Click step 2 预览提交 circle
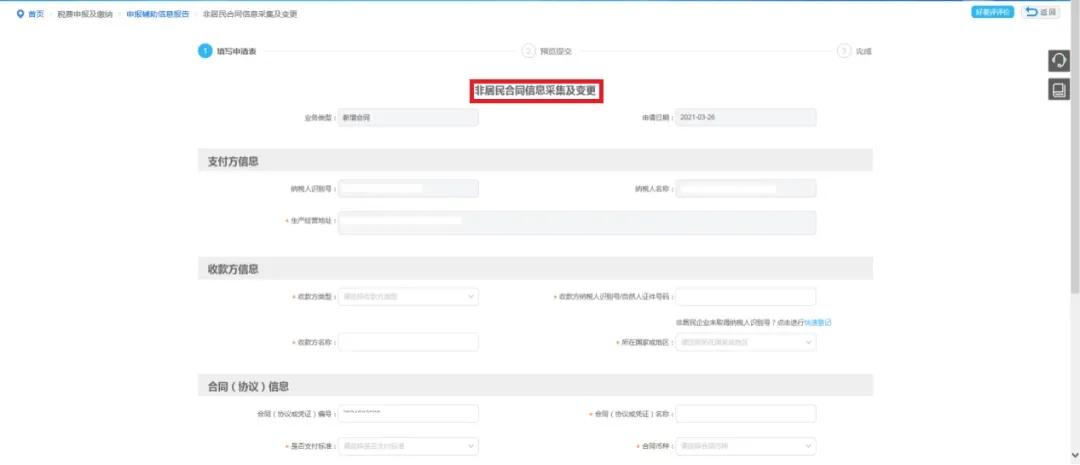This screenshot has height=465, width=1080. click(528, 51)
